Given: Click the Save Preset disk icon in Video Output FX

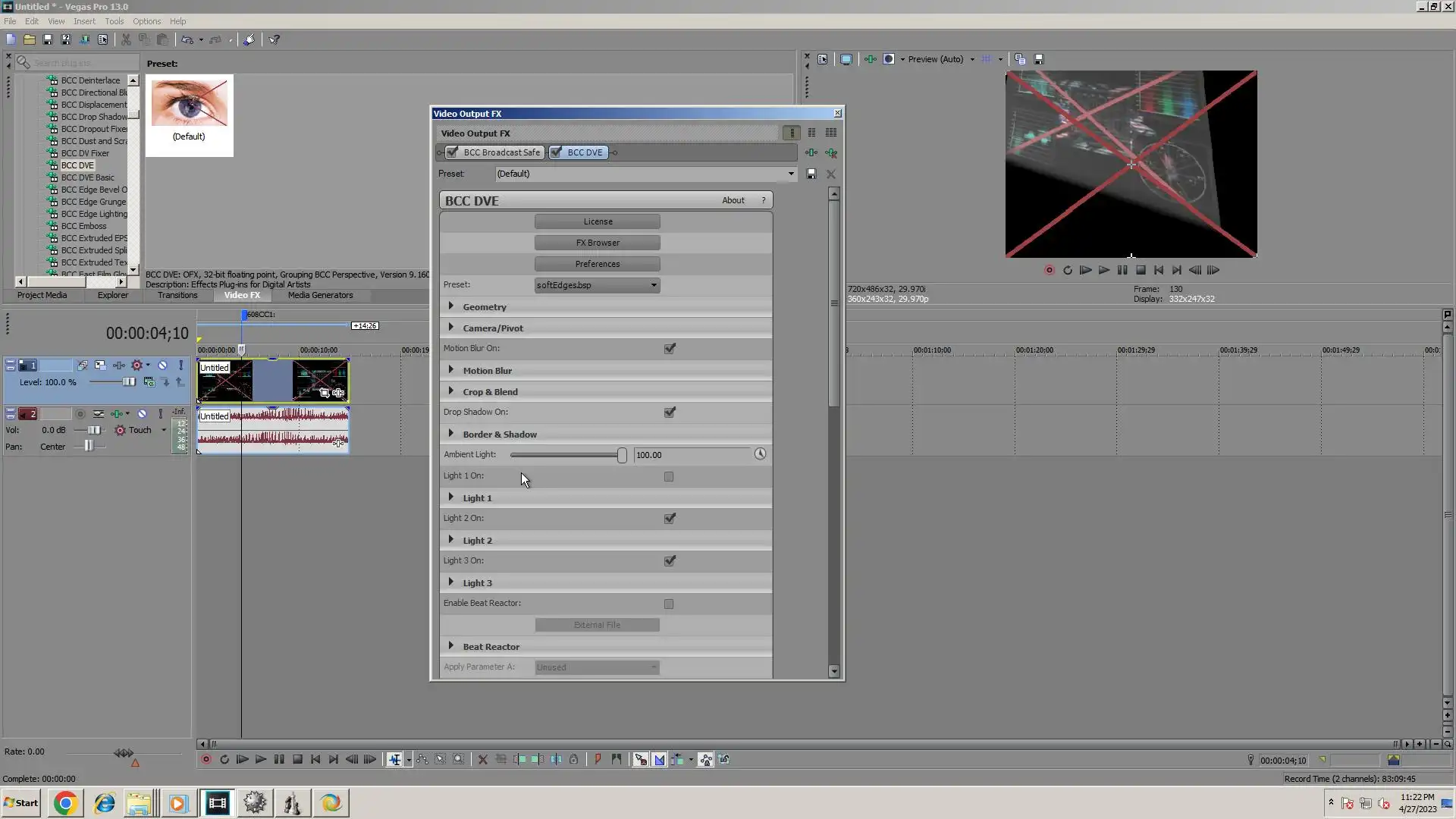Looking at the screenshot, I should 811,174.
